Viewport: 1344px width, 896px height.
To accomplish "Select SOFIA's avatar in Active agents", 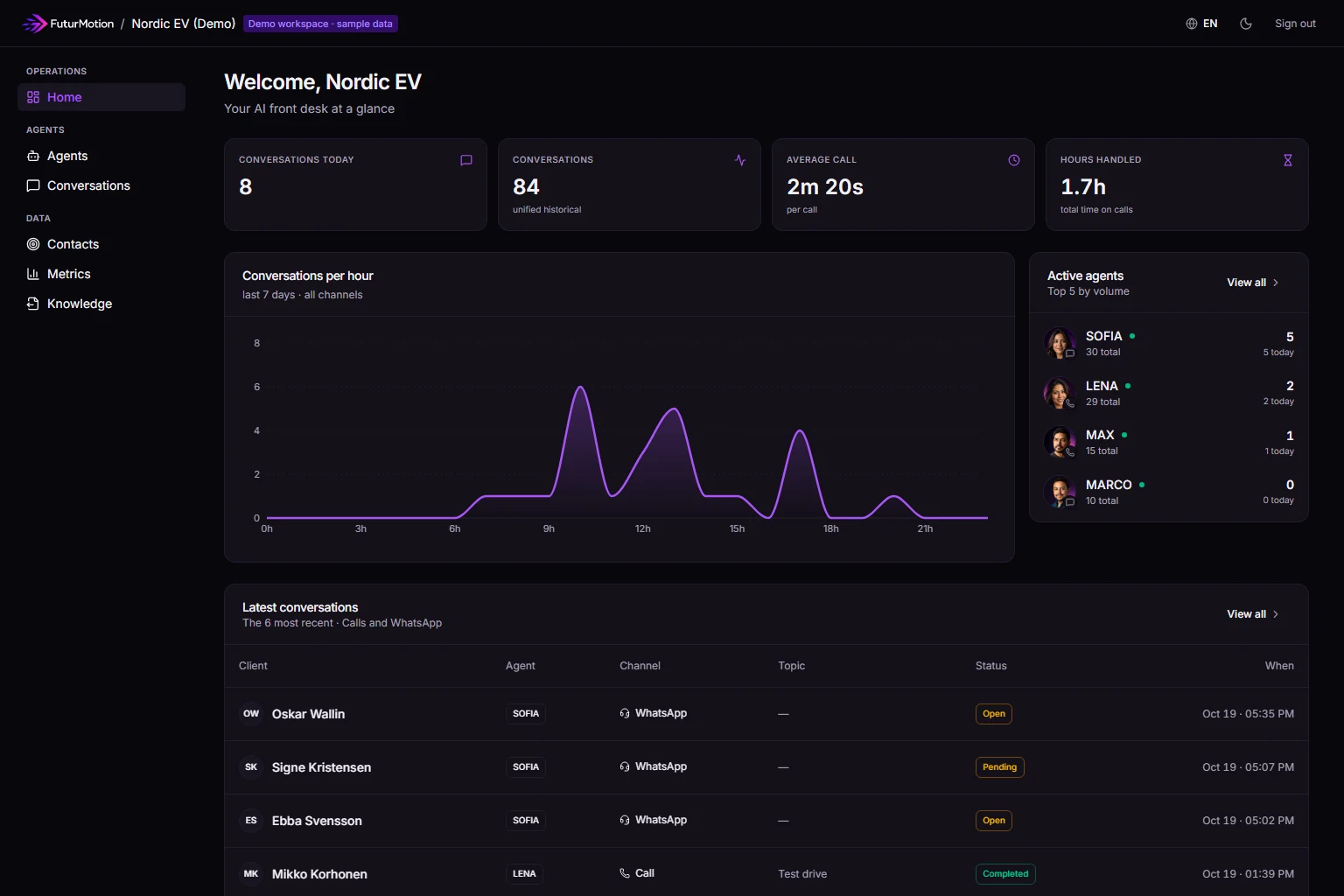I will (1060, 343).
